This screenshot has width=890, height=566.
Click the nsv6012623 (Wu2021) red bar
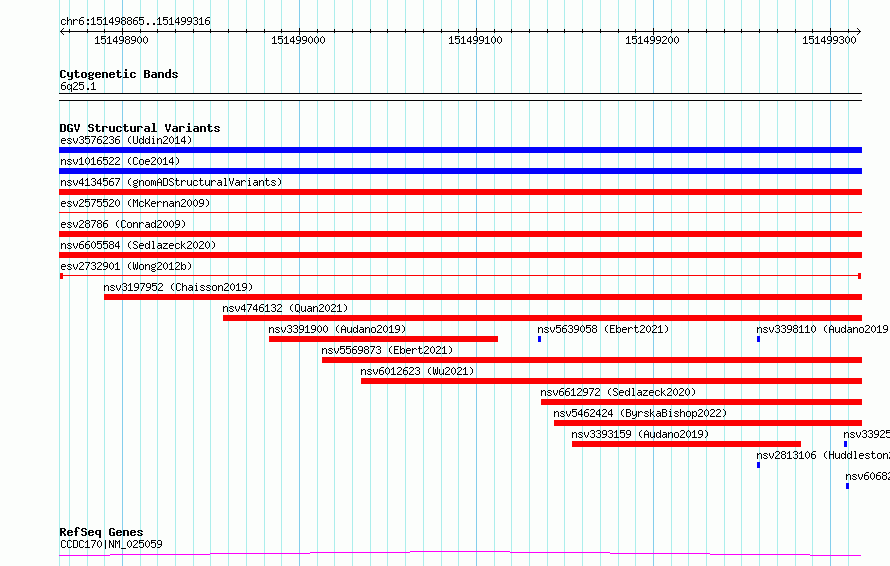[611, 381]
